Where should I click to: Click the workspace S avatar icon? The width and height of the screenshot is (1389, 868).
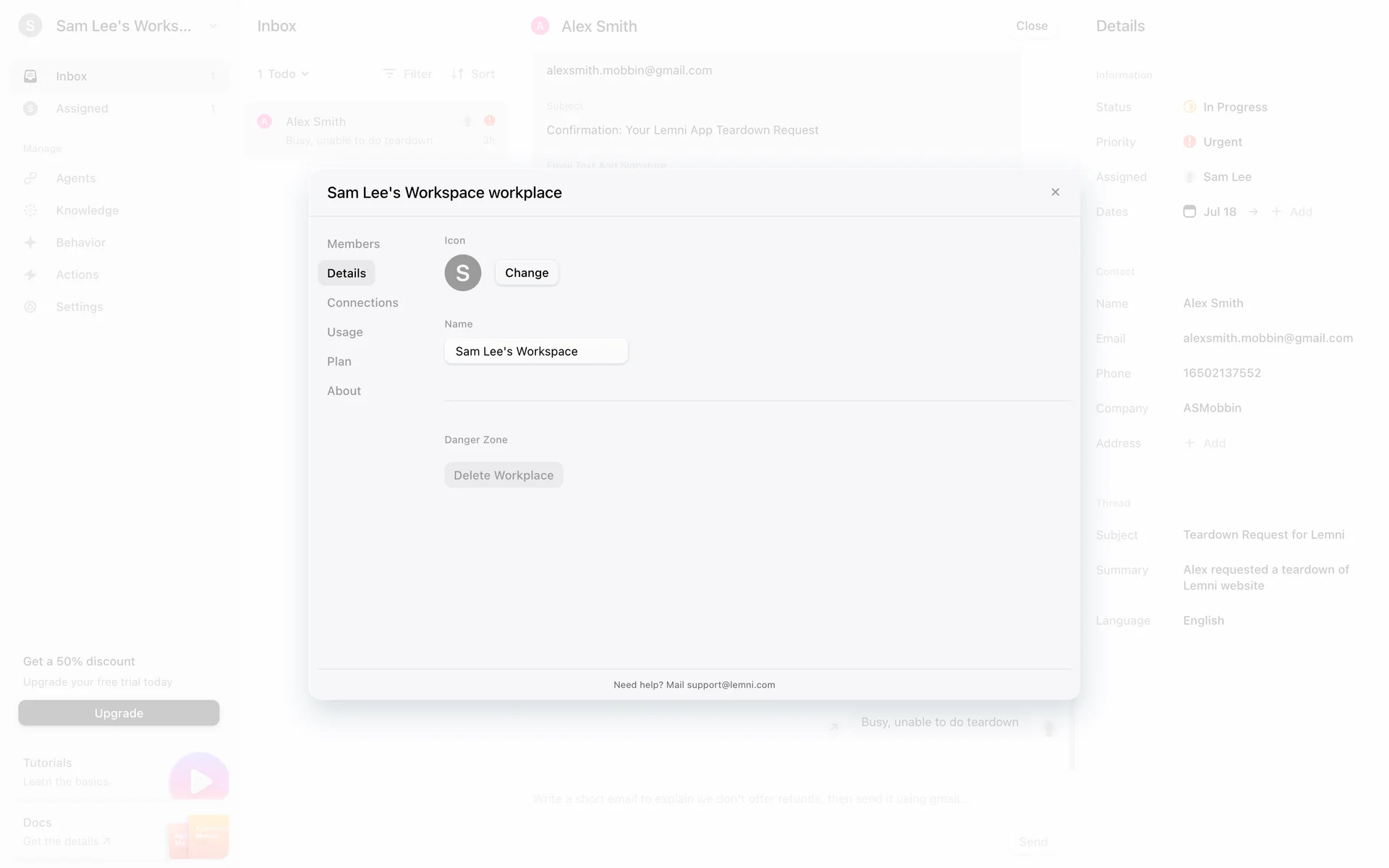click(462, 273)
